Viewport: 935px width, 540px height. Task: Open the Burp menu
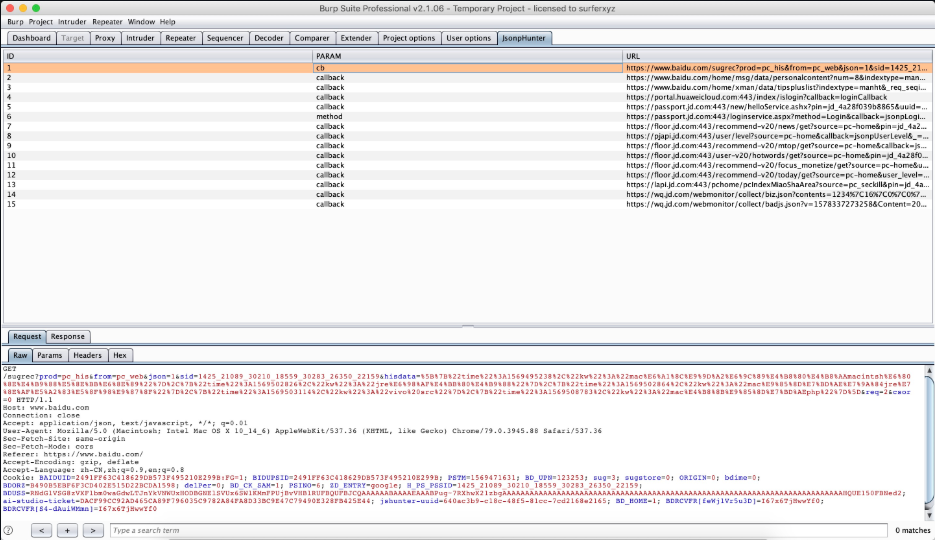pyautogui.click(x=16, y=21)
